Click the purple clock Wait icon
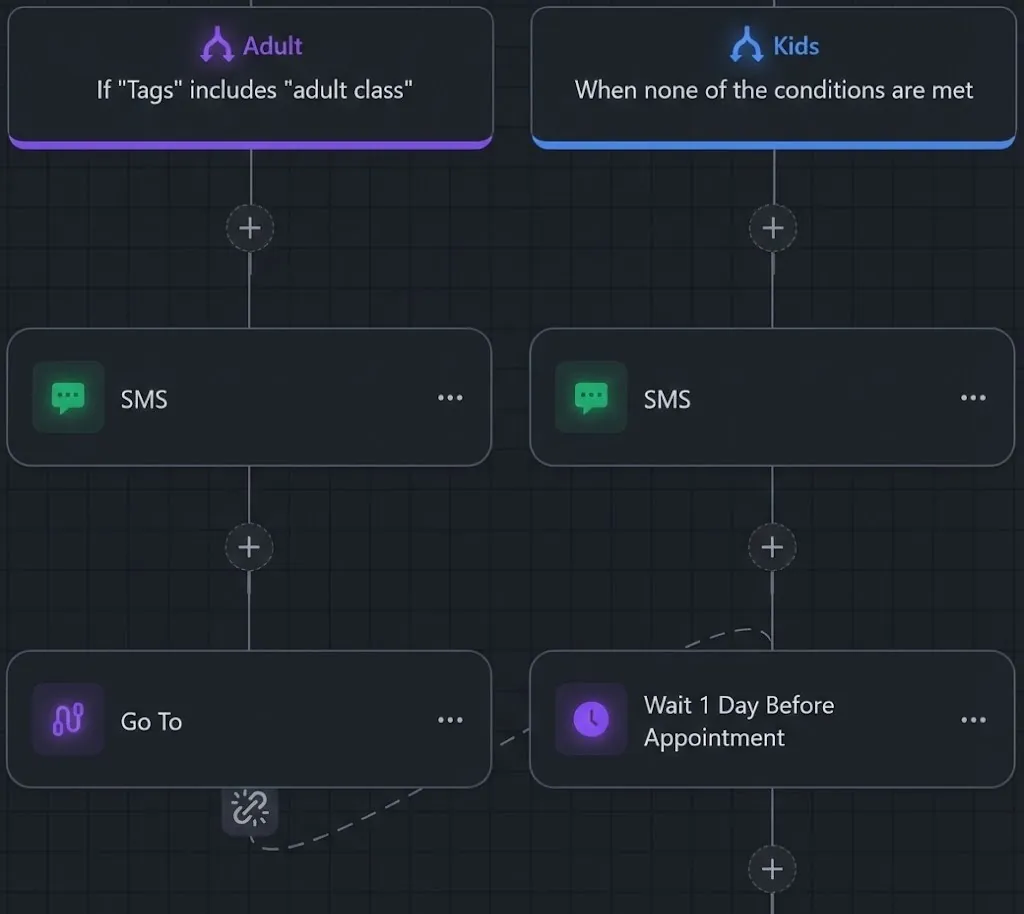1024x914 pixels. pos(591,720)
